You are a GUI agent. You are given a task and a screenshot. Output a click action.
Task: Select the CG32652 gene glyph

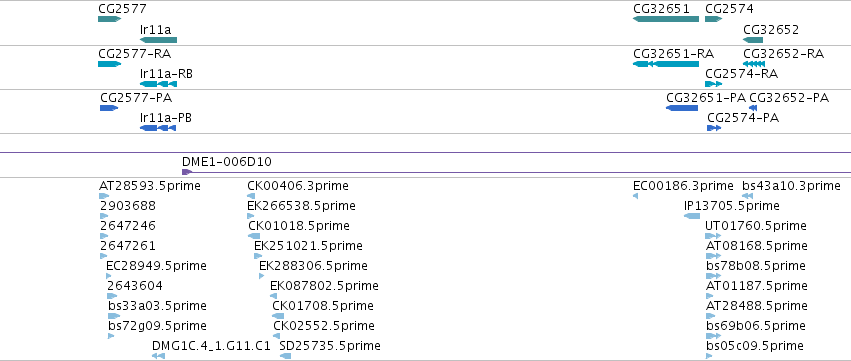click(x=753, y=40)
